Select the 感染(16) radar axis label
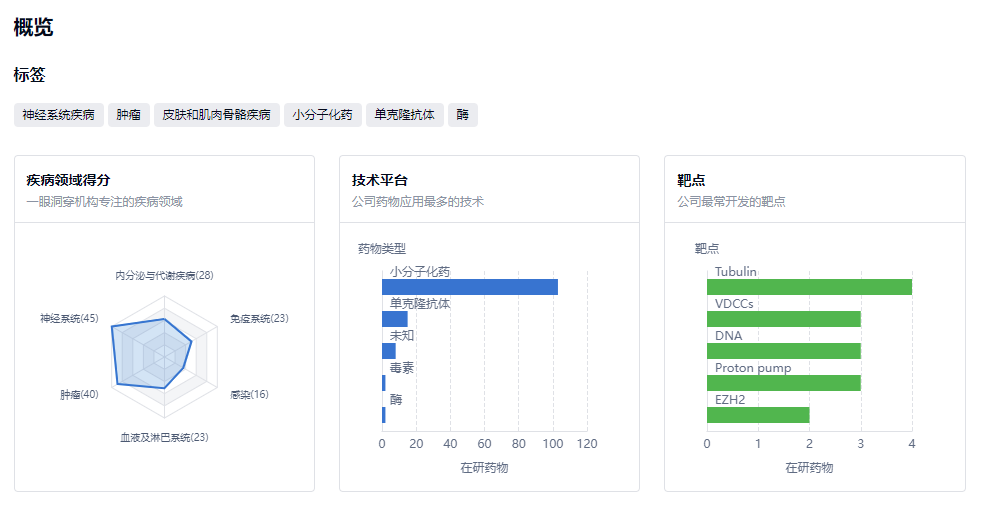 click(249, 395)
